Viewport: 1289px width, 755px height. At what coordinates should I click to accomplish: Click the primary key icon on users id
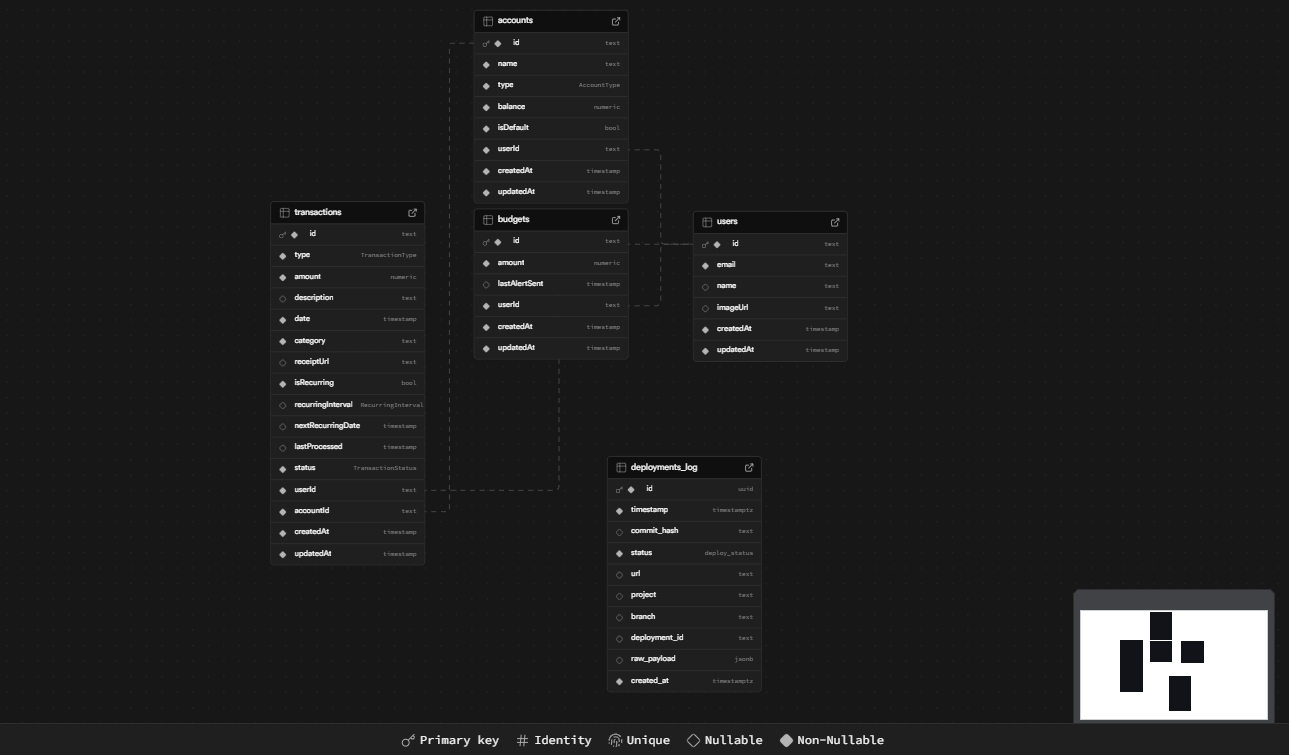click(x=705, y=244)
